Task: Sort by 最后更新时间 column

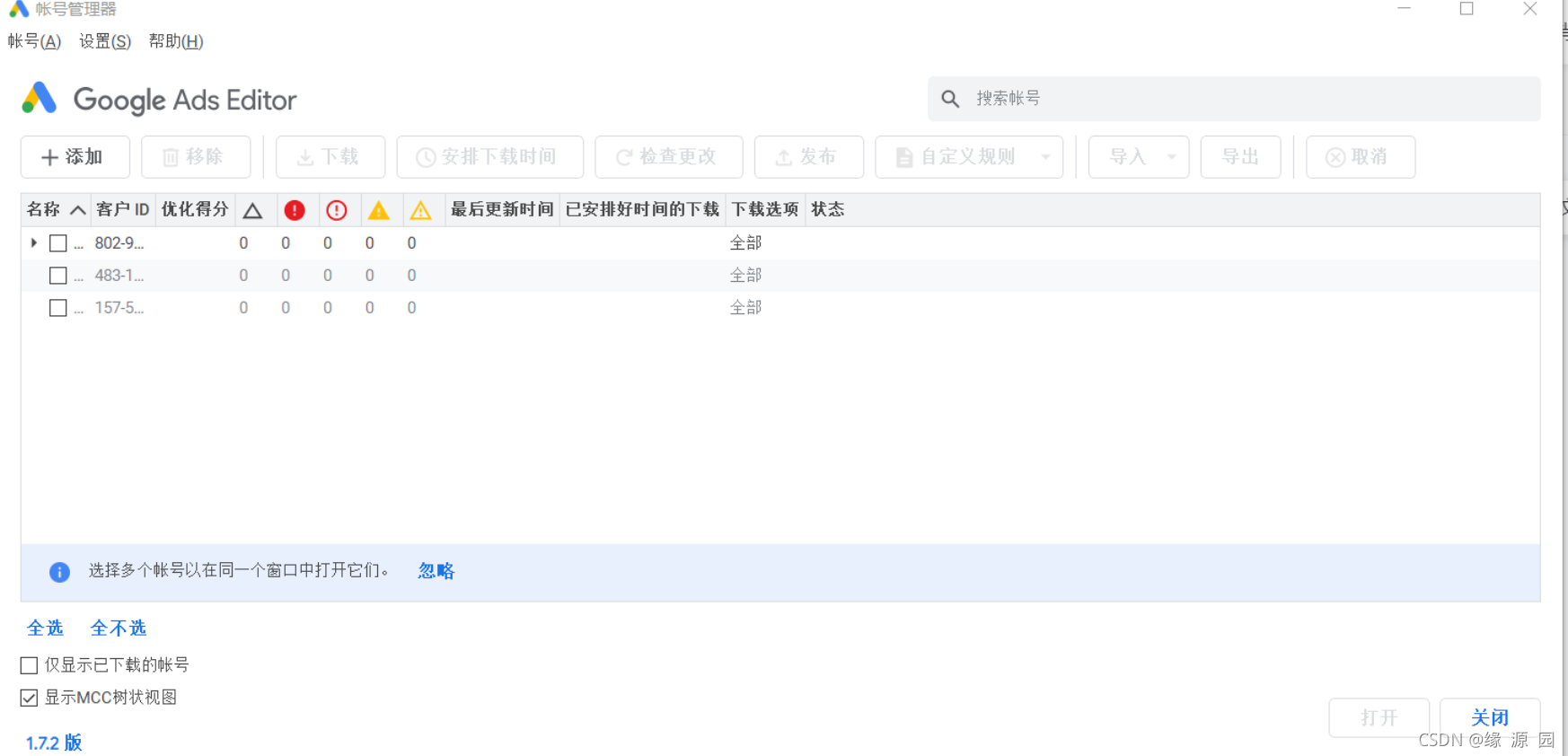Action: click(x=502, y=209)
